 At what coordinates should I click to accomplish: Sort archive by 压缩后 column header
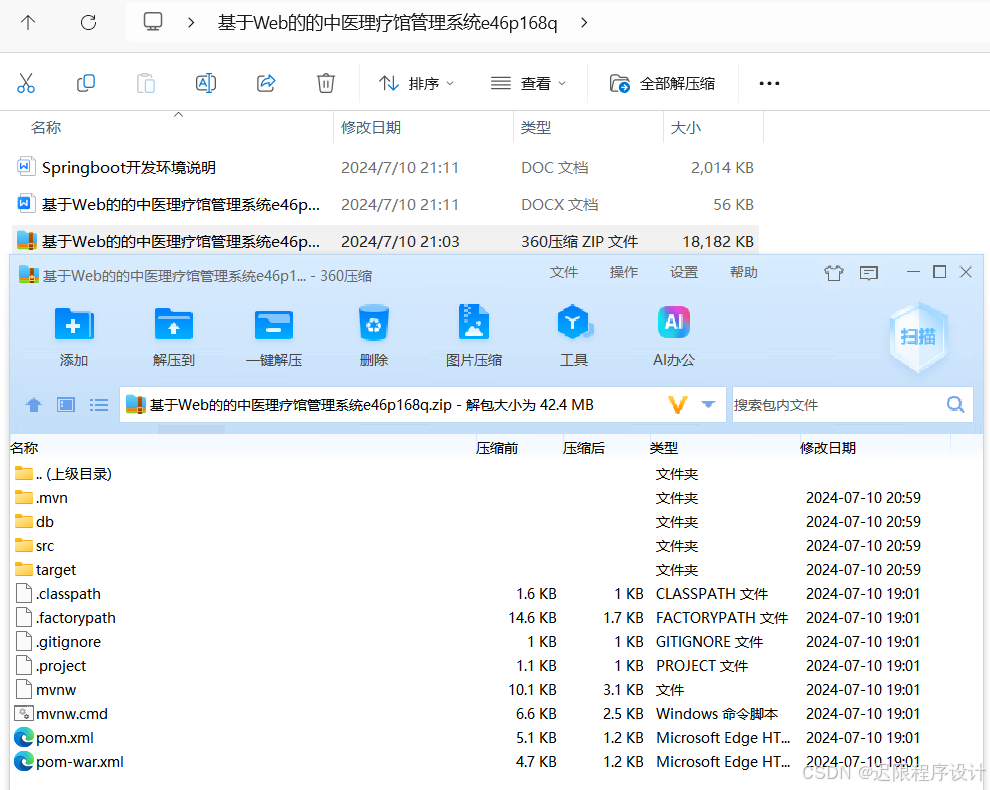click(x=584, y=448)
